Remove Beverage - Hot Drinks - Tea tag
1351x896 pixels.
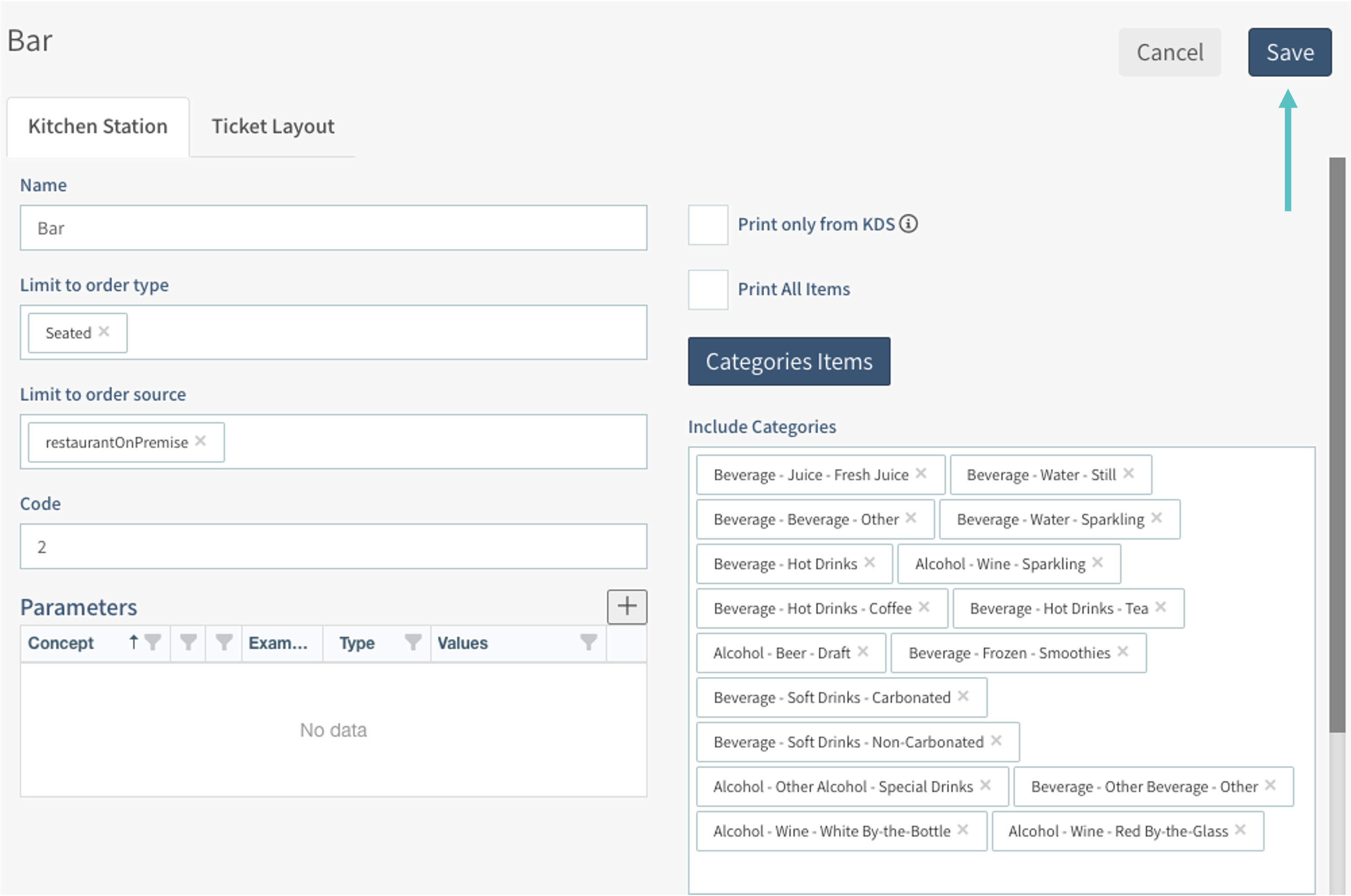pyautogui.click(x=1160, y=607)
